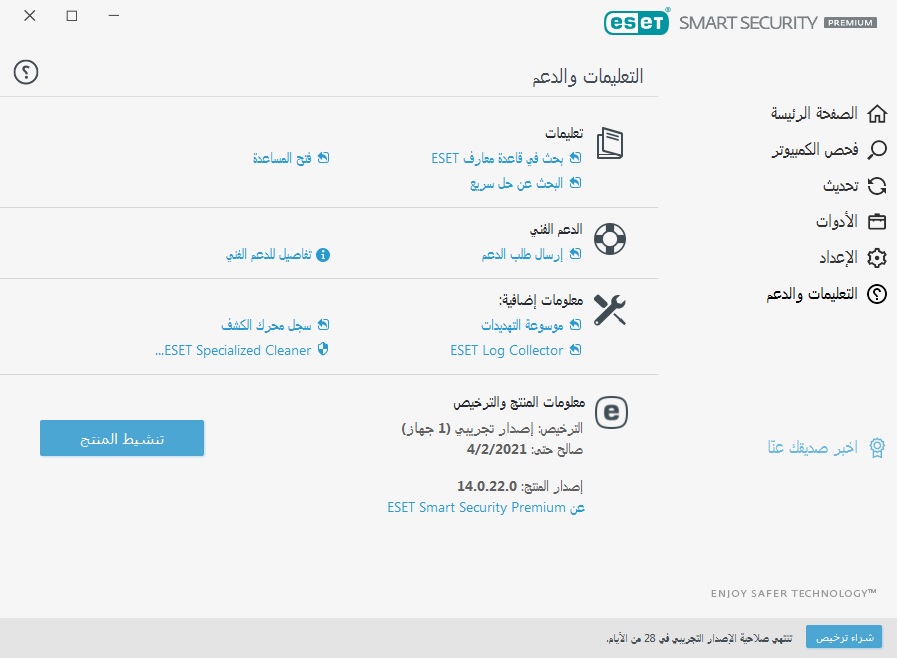Click the license line الترخيص: إصدار تجريبي
Screen dimensions: 897x658
coord(492,429)
